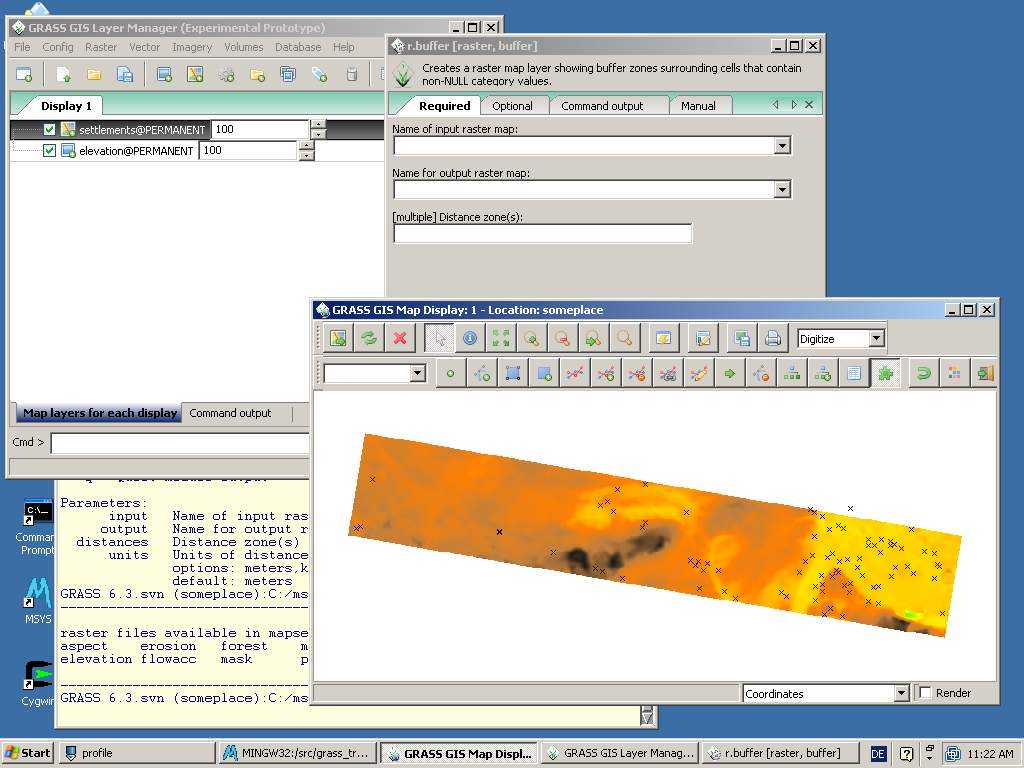The width and height of the screenshot is (1024, 768).
Task: Open the attribute table icon in digitize toolbar
Action: coord(854,374)
